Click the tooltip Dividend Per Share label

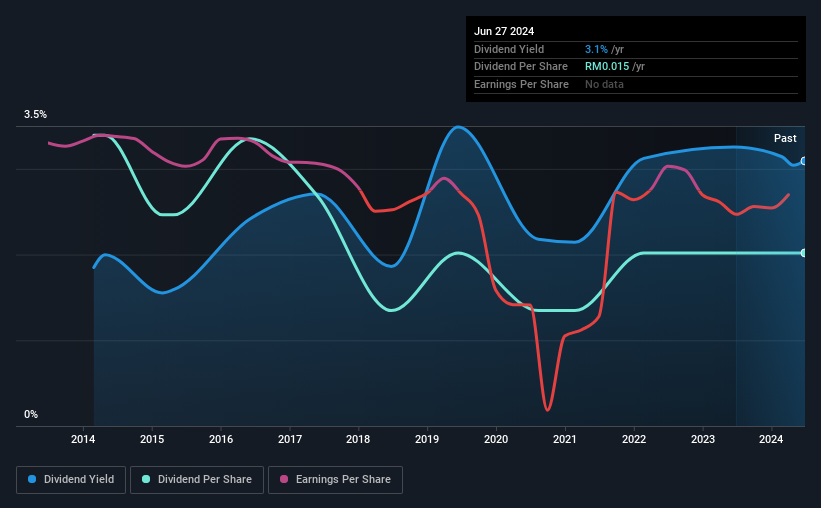[x=520, y=67]
